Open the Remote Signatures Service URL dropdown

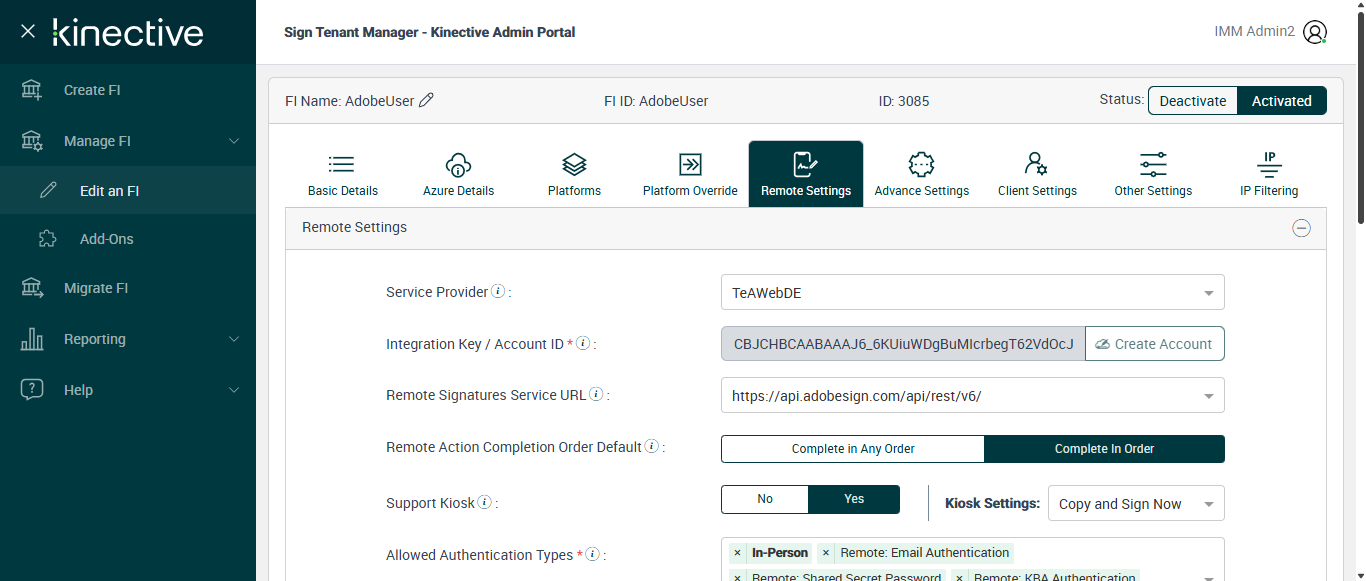coord(972,395)
